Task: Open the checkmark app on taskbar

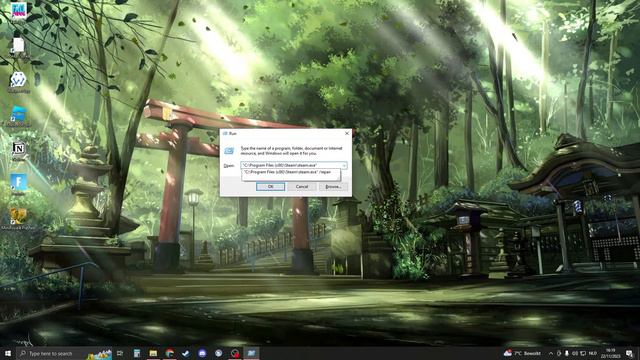Action: tap(186, 353)
